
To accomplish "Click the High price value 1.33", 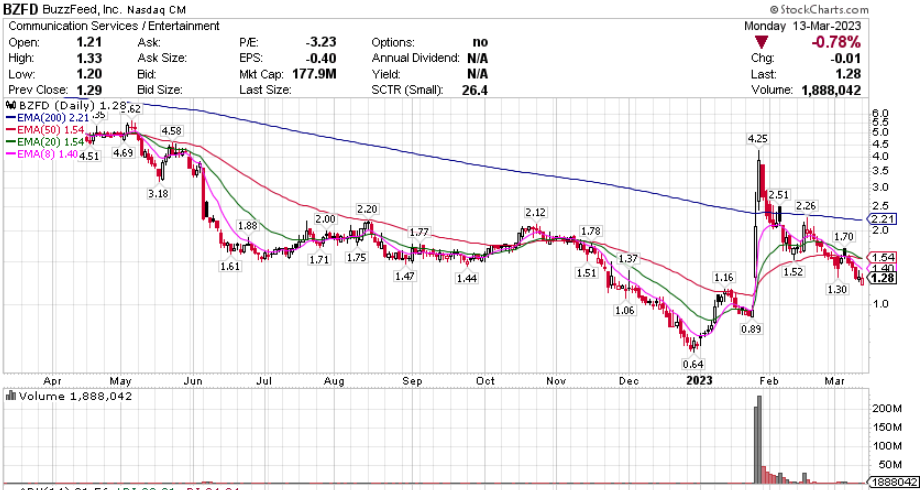I will click(89, 58).
